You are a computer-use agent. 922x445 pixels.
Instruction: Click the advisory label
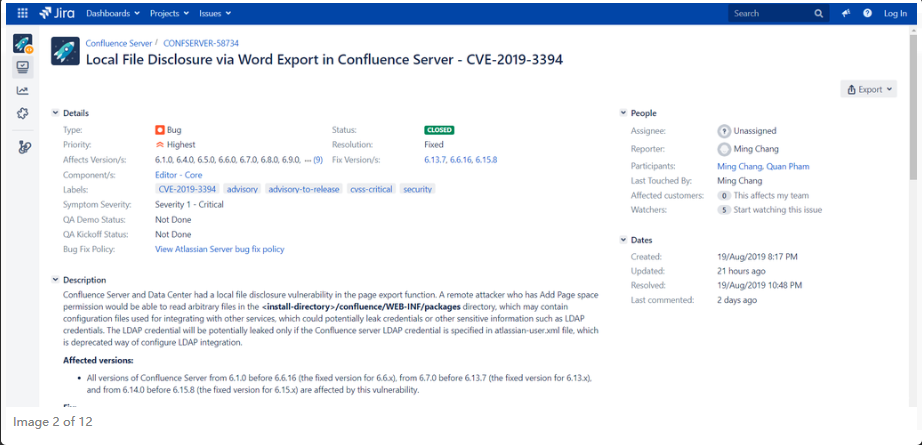242,189
